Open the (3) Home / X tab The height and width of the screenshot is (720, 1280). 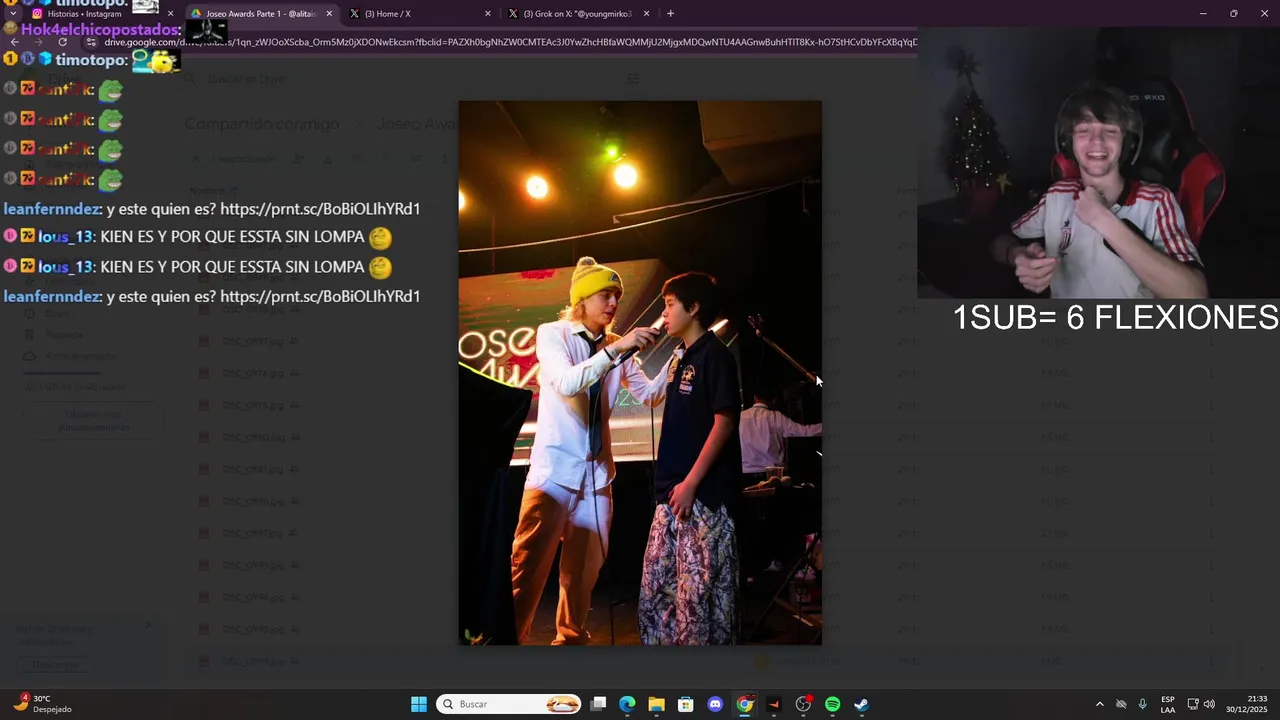pyautogui.click(x=420, y=14)
